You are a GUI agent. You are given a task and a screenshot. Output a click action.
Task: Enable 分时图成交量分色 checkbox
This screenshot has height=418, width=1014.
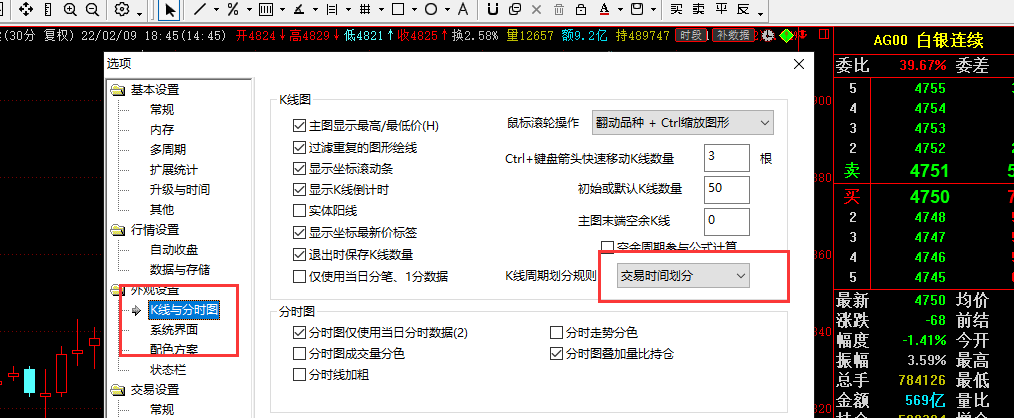(299, 354)
